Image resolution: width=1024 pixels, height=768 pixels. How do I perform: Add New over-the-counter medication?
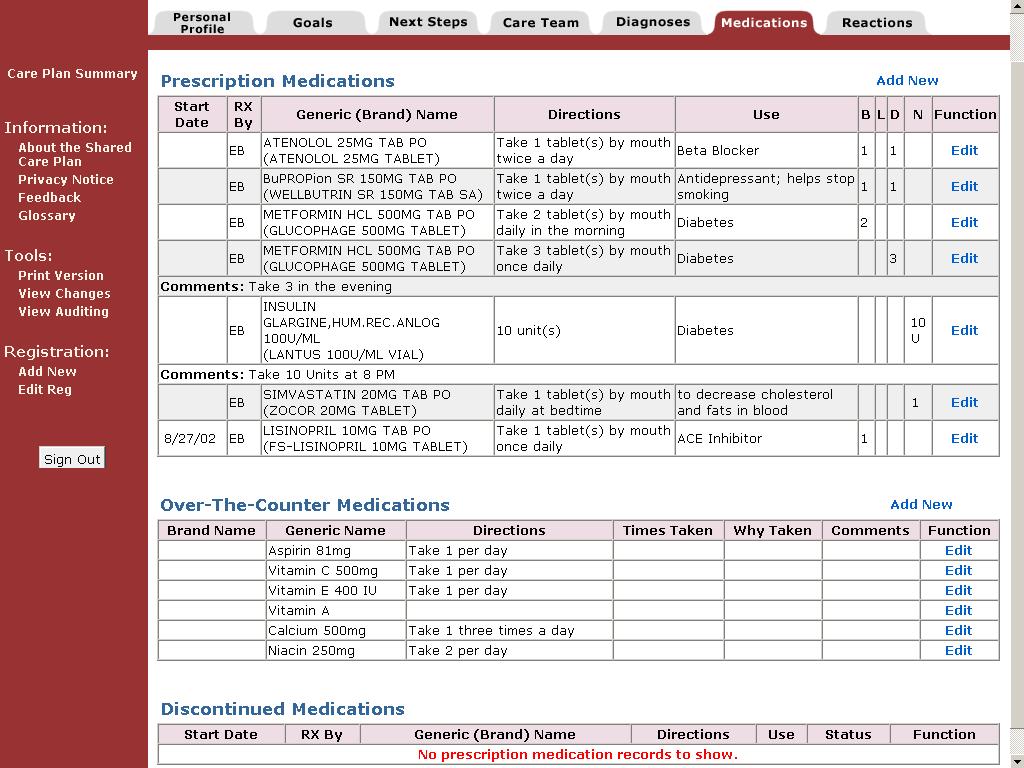(x=921, y=504)
